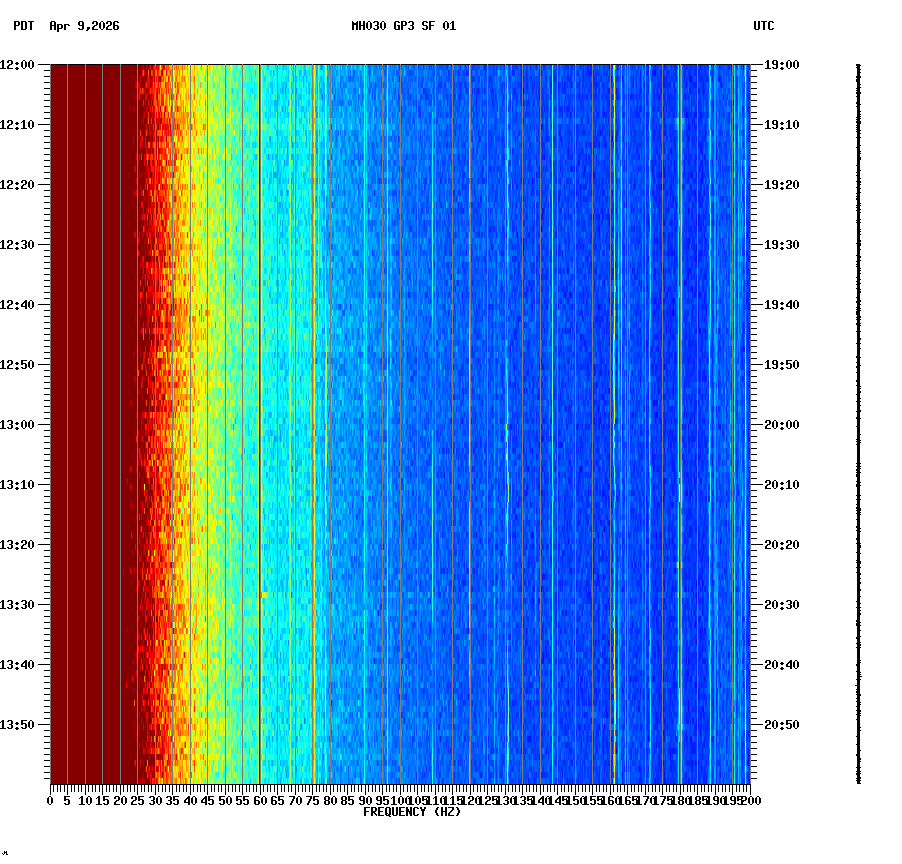Image resolution: width=902 pixels, height=864 pixels.
Task: Click the vertical helicorder trace on the right
Action: coord(857,420)
